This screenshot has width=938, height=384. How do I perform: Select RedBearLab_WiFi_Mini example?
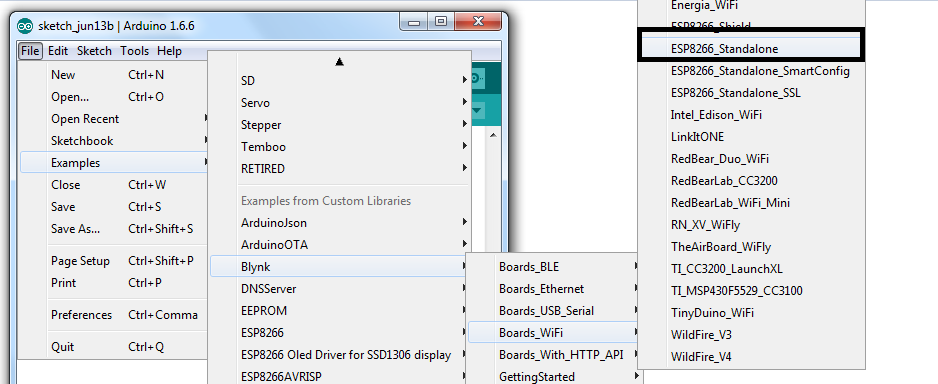(751, 203)
